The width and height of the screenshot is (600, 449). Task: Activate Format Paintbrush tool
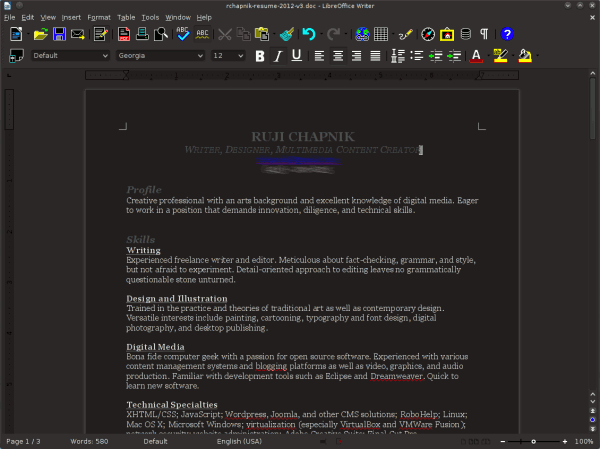click(287, 34)
